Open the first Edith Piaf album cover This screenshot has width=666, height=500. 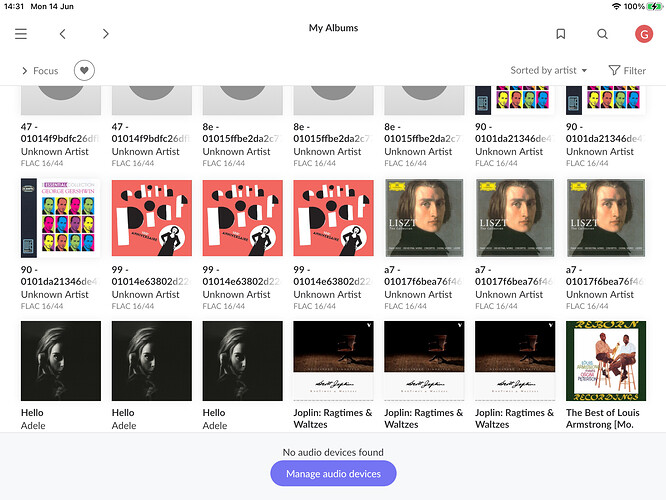click(152, 218)
